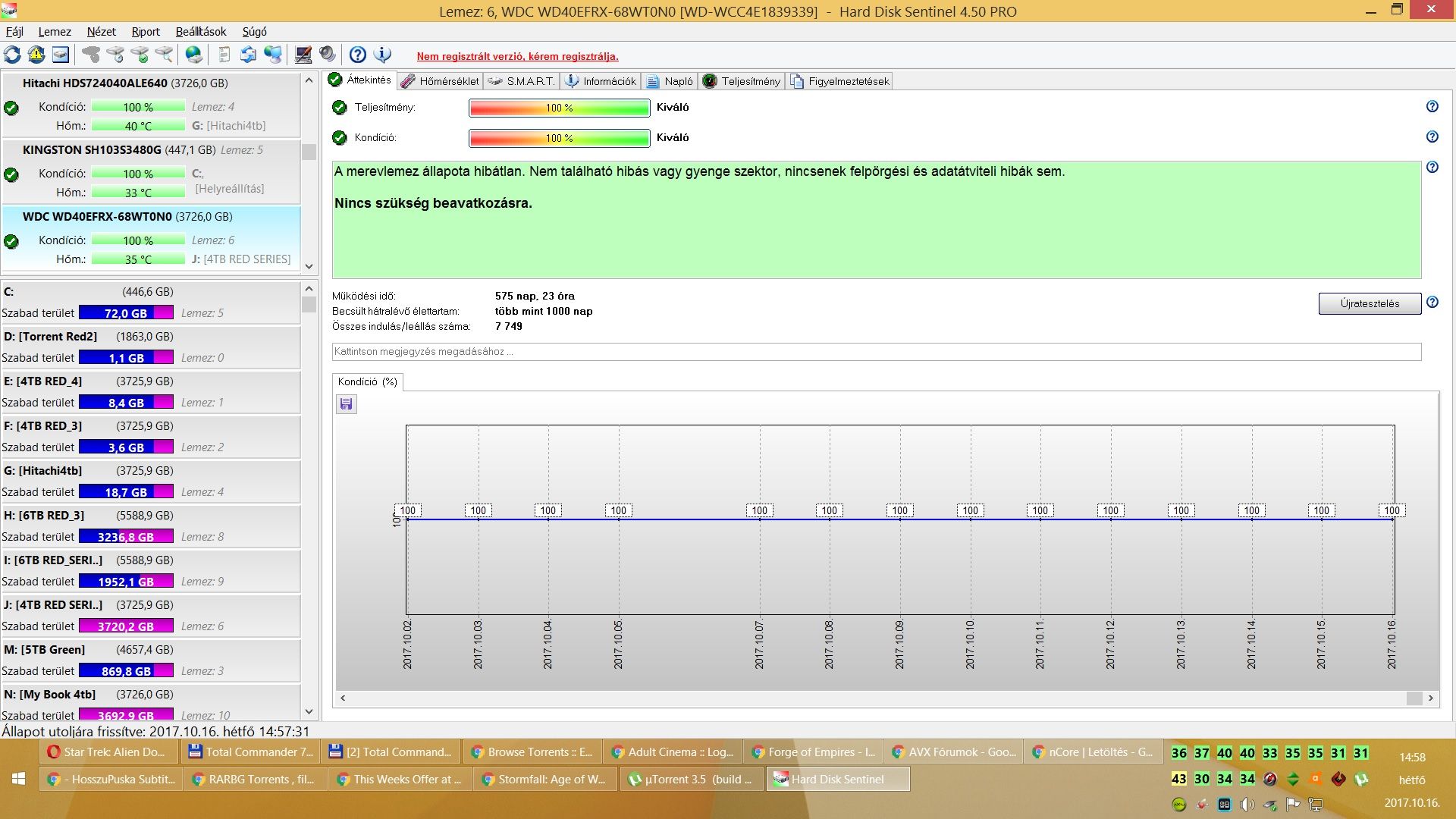Click the unregistered version registration link
Screen dimensions: 1456x819
coord(517,56)
